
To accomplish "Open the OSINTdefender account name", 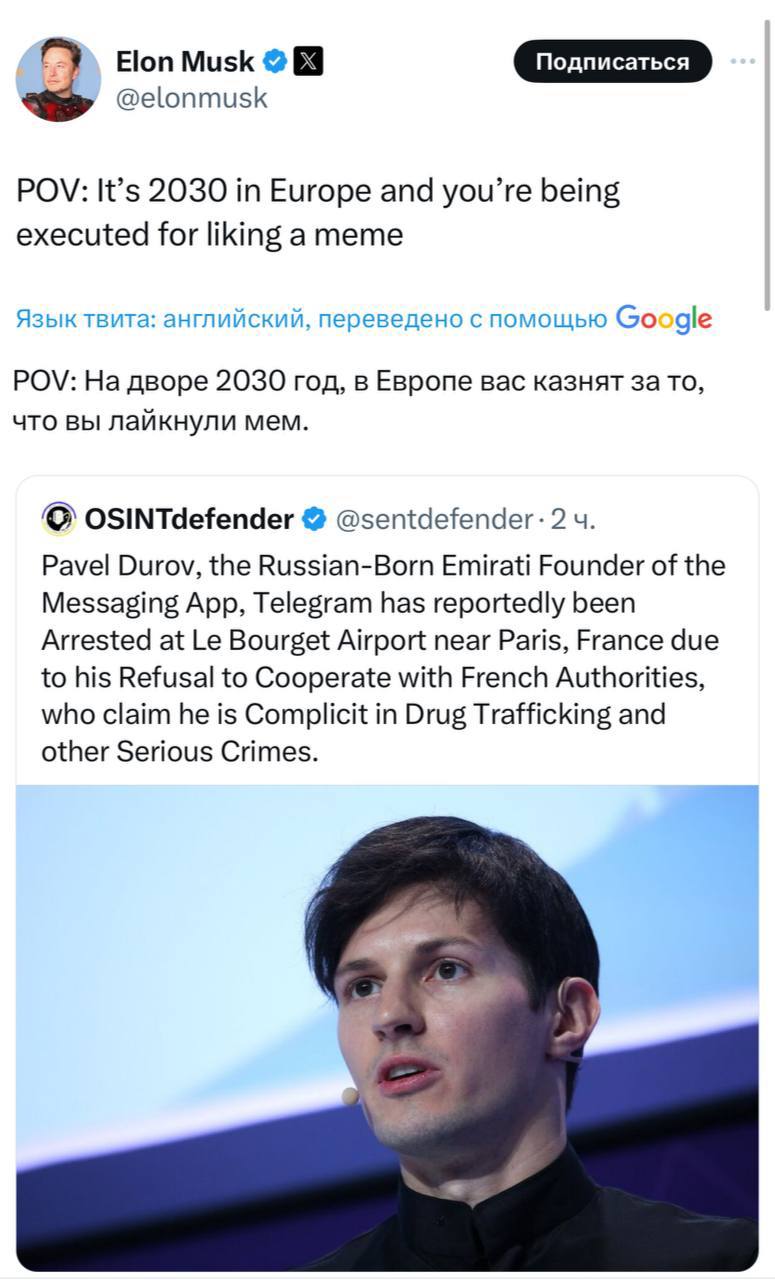I will [x=189, y=519].
